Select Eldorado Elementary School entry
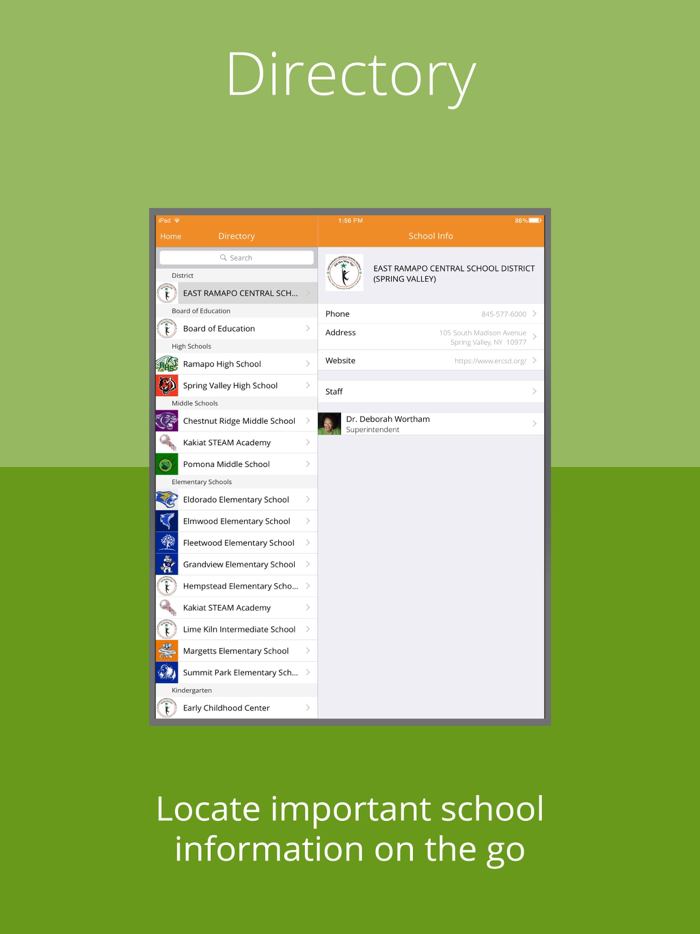Viewport: 700px width, 934px height. [x=237, y=500]
